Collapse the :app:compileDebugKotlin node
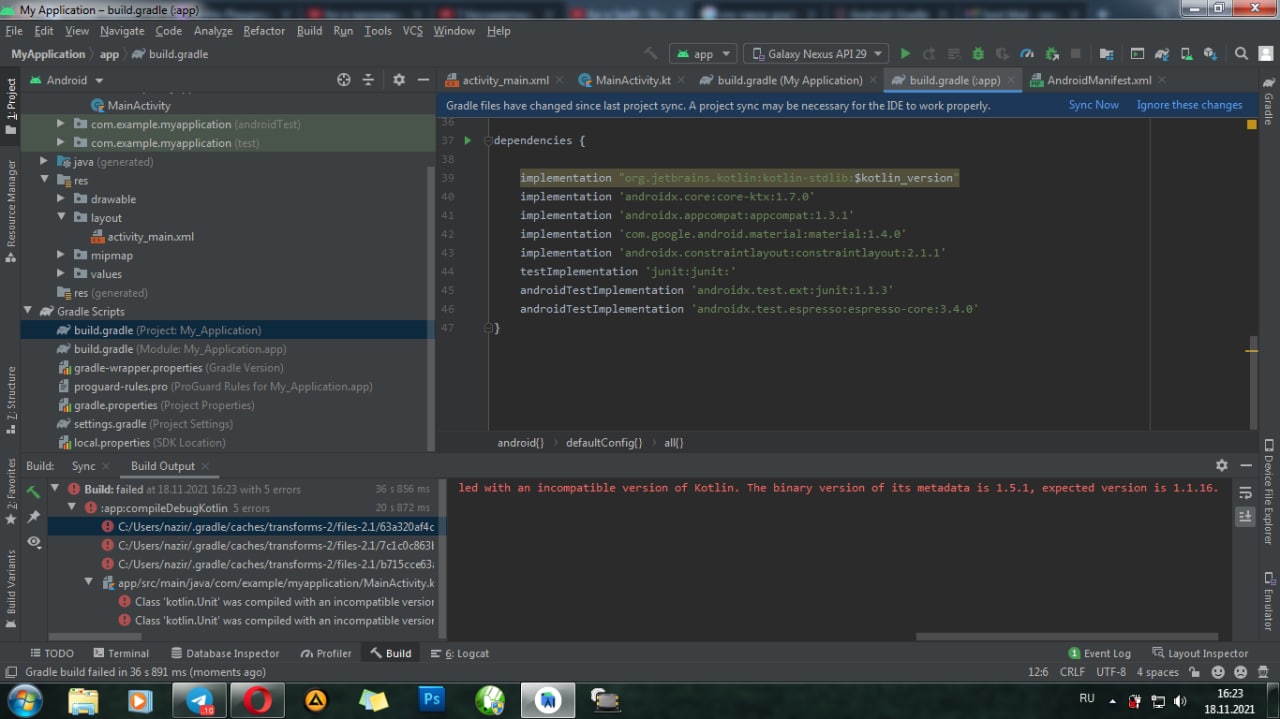This screenshot has width=1280, height=719. [x=72, y=508]
